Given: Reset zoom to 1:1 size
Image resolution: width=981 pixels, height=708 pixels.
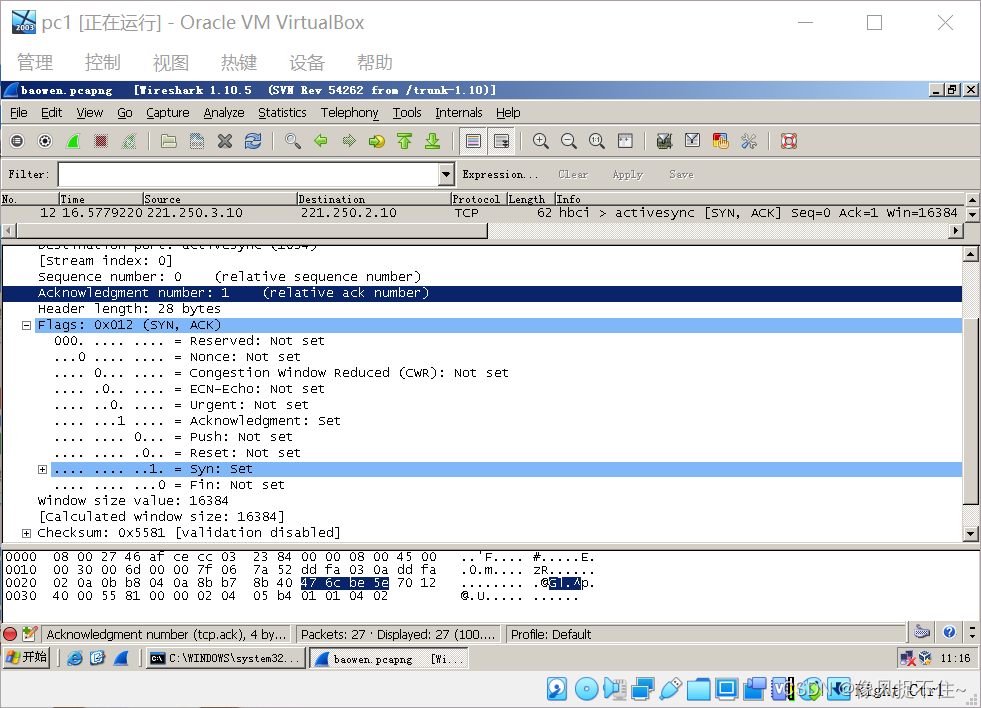Looking at the screenshot, I should click(x=597, y=141).
